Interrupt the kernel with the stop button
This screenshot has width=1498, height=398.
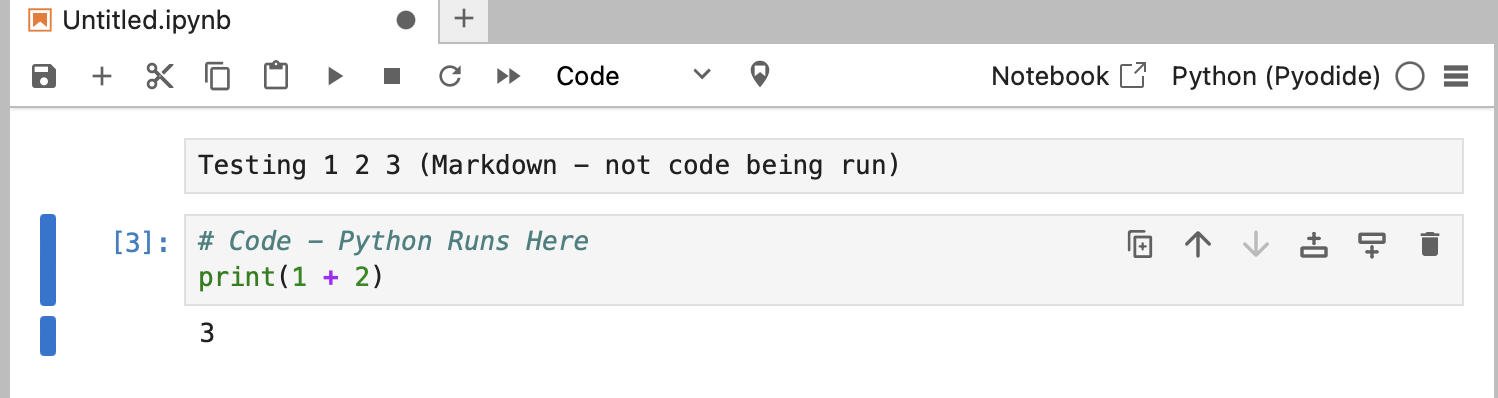tap(392, 76)
